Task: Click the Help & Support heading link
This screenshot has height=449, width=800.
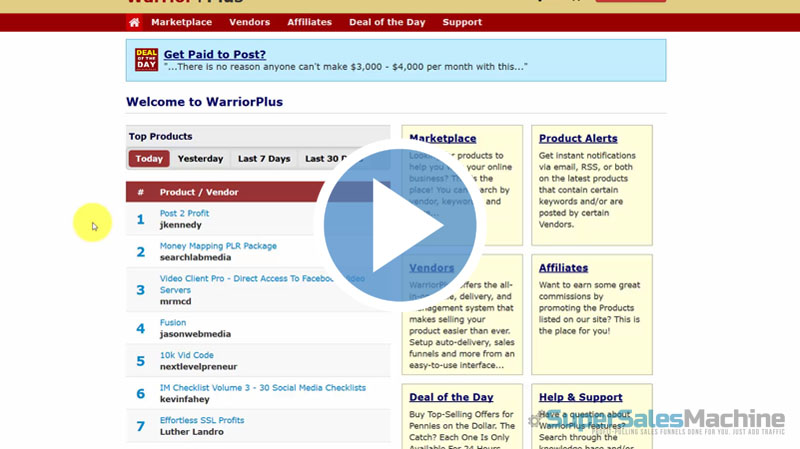Action: [x=580, y=397]
